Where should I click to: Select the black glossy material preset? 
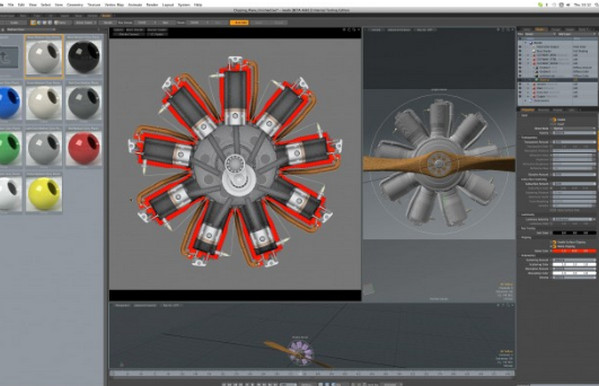point(84,57)
